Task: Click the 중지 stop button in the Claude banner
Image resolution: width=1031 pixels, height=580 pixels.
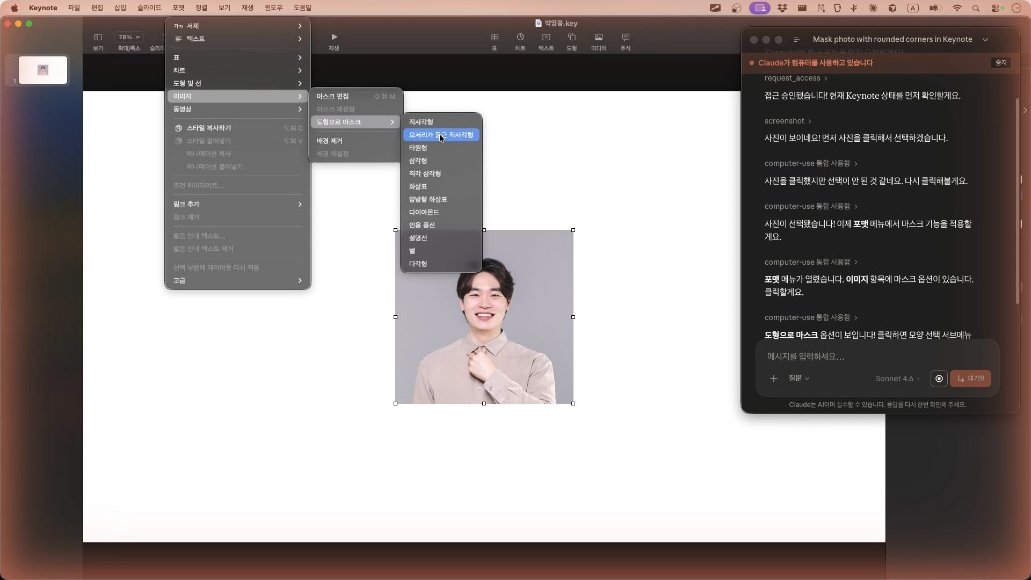Action: pos(1001,63)
